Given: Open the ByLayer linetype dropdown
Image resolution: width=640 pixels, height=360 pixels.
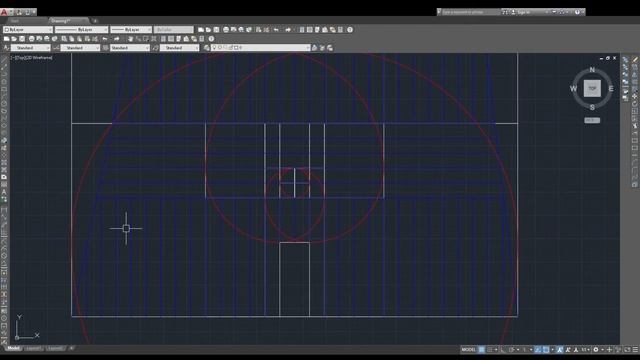Looking at the screenshot, I should [x=81, y=30].
